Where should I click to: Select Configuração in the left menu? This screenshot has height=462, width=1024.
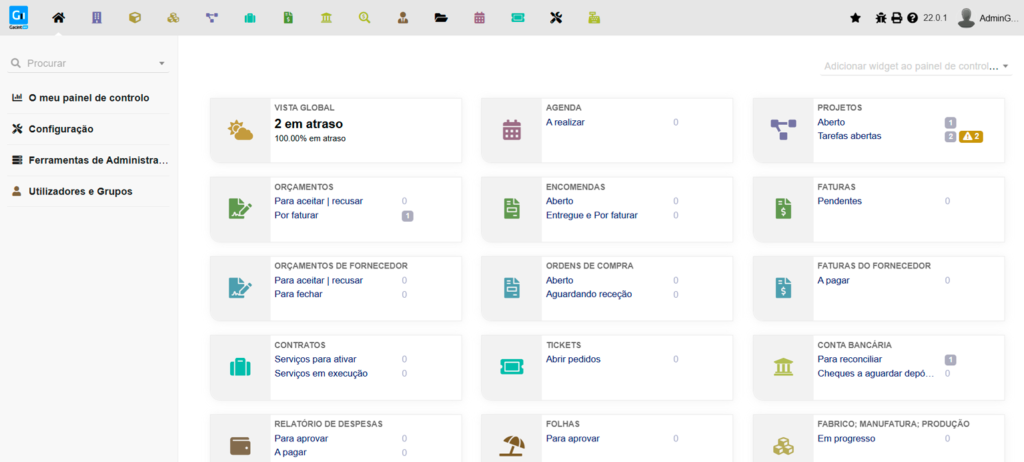60,129
